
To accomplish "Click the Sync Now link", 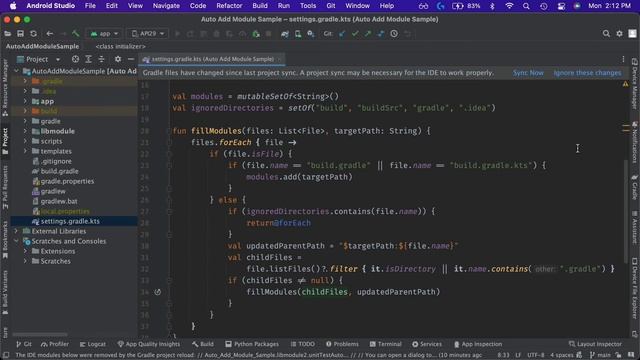I will (528, 73).
